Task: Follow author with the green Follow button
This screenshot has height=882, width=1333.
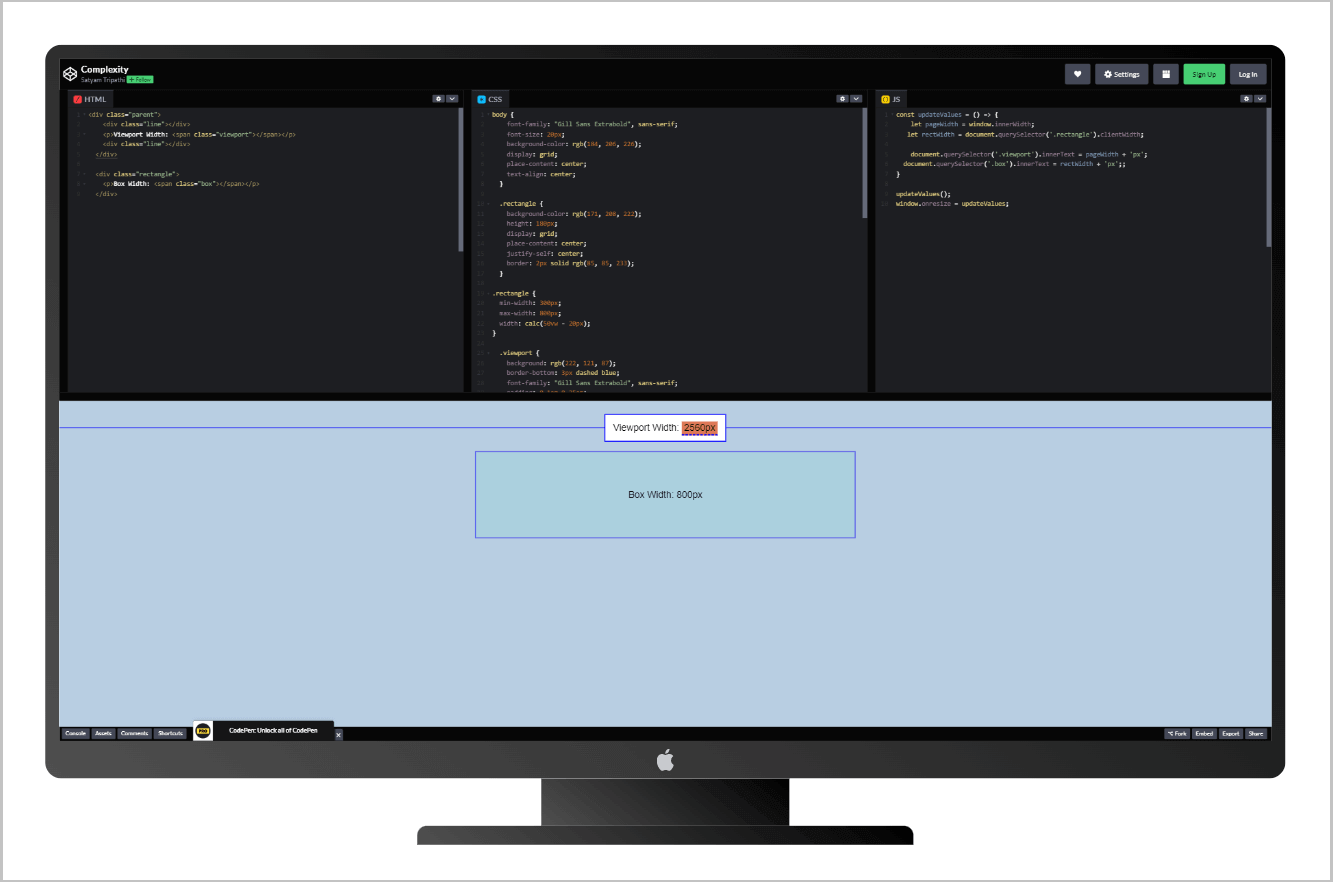Action: pos(140,79)
